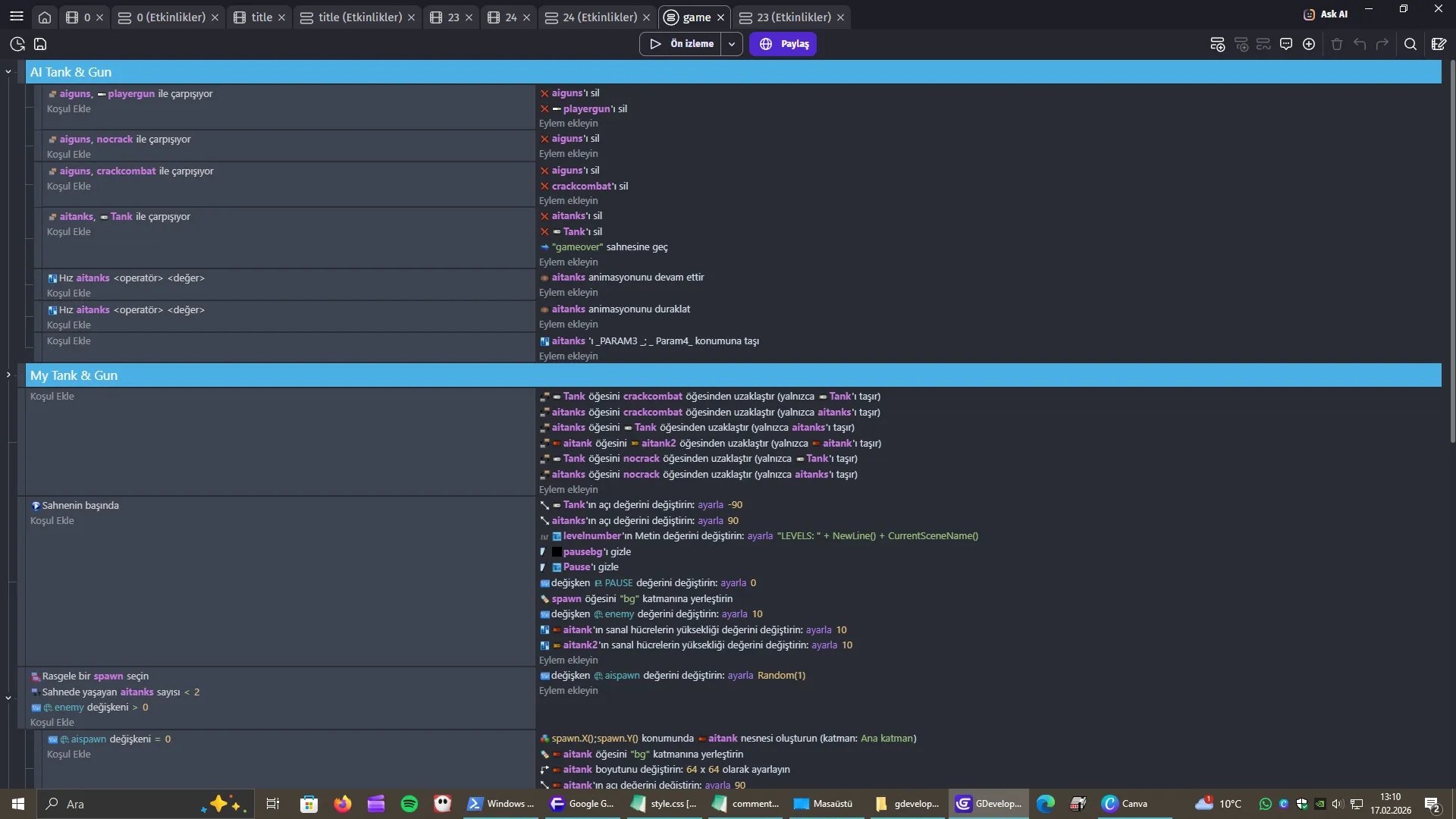Open the event sheet settings editor
Viewport: 1456px width, 819px height.
tap(1440, 44)
